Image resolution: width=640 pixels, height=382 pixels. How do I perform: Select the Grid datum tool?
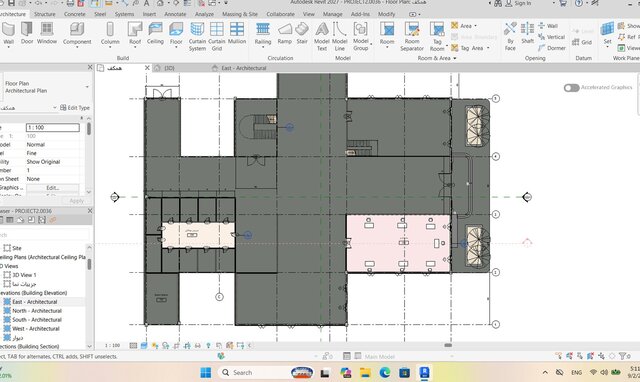pyautogui.click(x=582, y=42)
